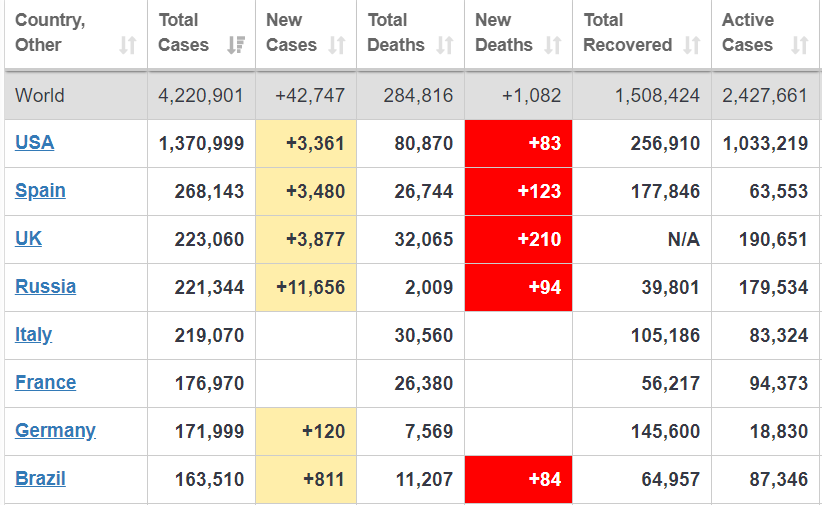Open the Brazil country link
The image size is (822, 505).
click(40, 479)
